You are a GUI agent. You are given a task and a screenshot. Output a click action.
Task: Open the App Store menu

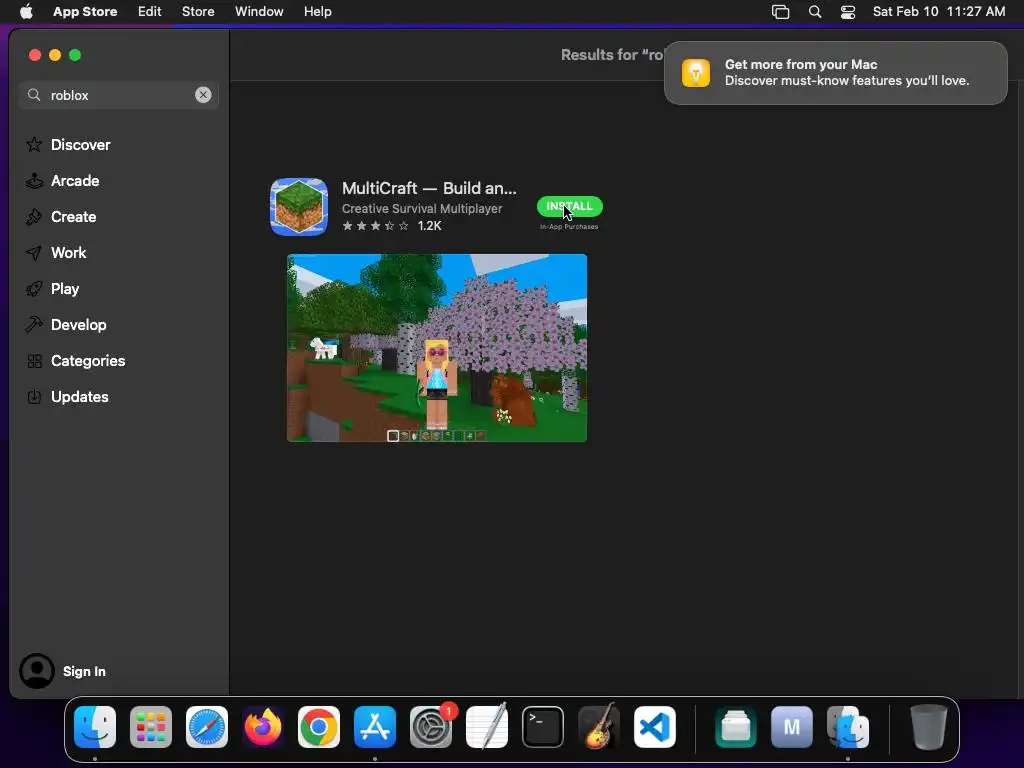click(85, 12)
